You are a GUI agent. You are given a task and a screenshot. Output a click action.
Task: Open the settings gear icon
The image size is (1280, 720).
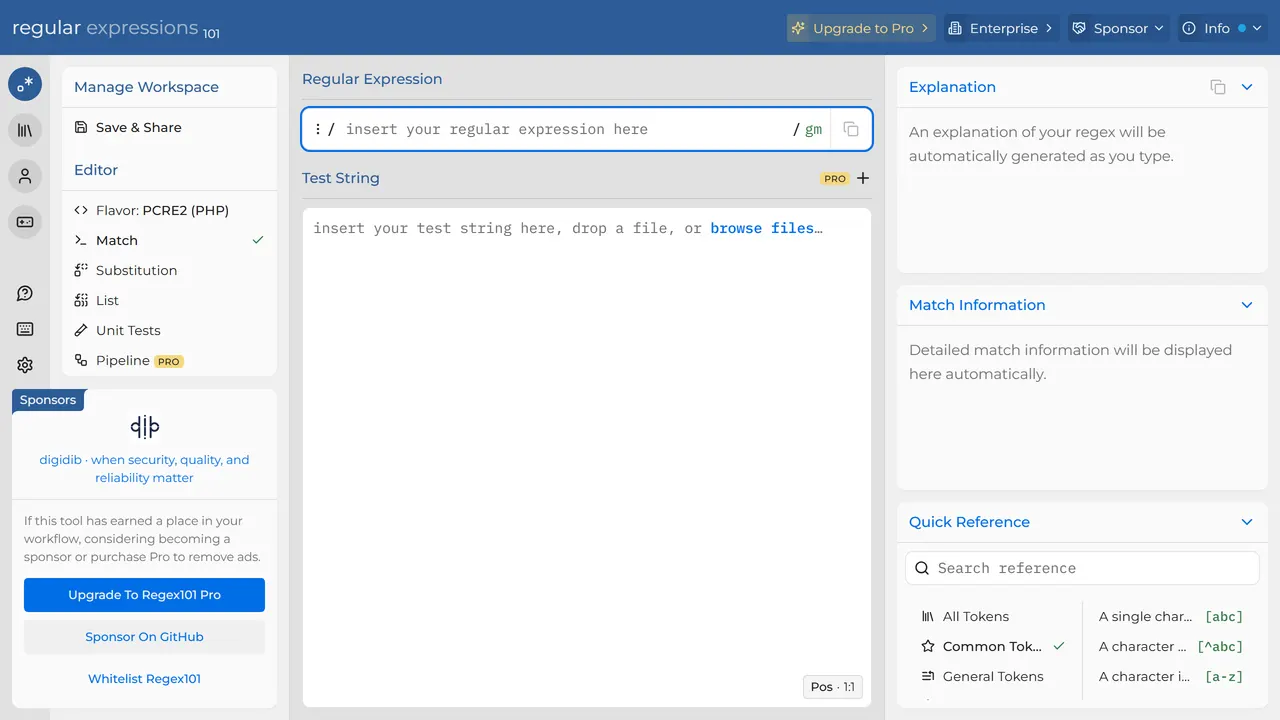tap(25, 365)
